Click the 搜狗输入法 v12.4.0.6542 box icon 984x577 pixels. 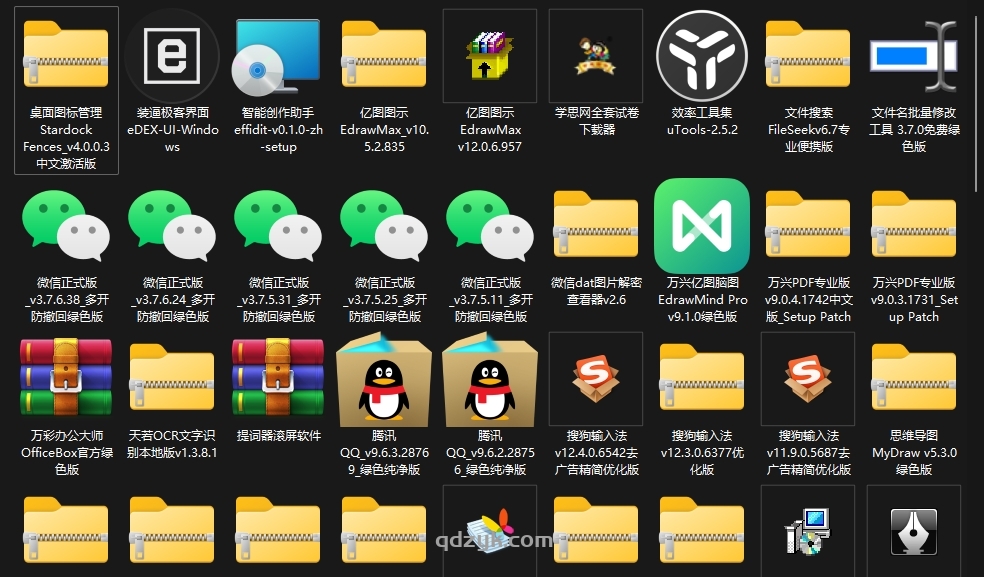[x=595, y=378]
